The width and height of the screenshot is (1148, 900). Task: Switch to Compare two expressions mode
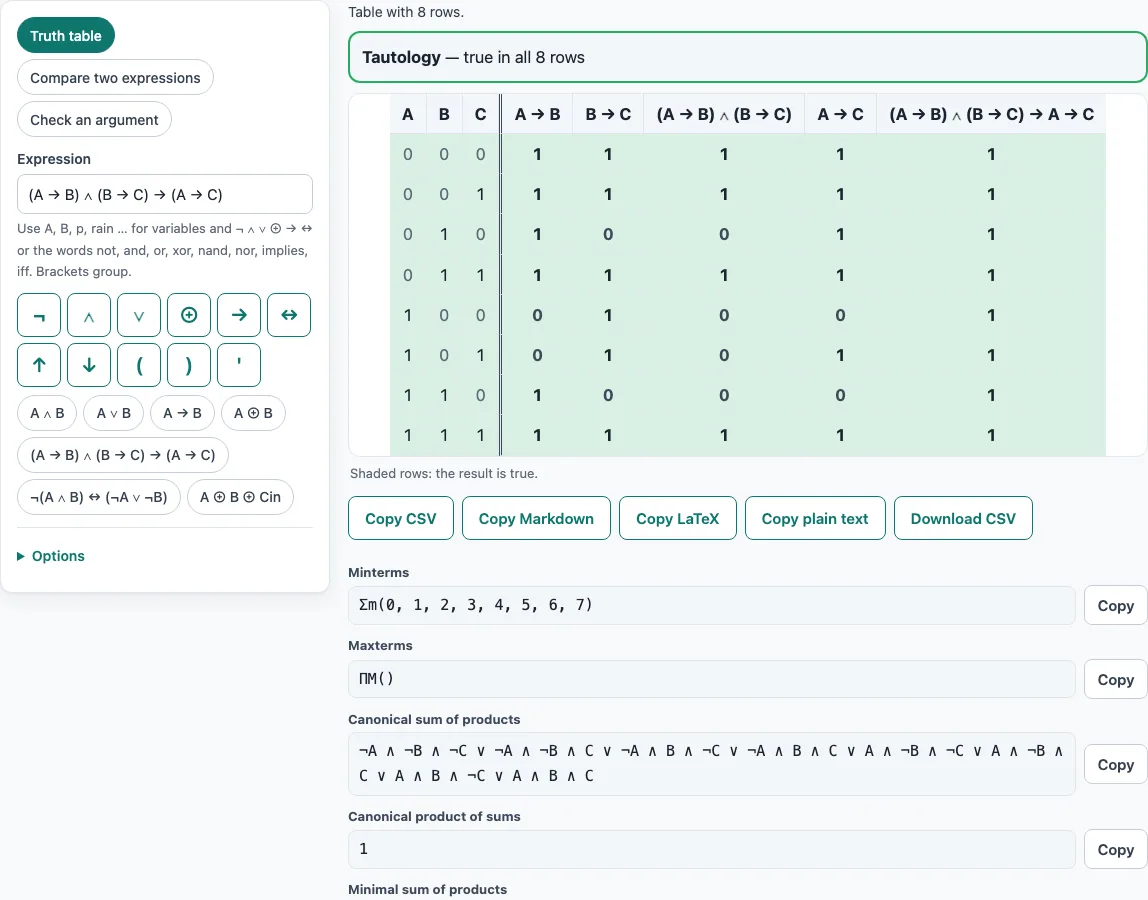(x=115, y=78)
